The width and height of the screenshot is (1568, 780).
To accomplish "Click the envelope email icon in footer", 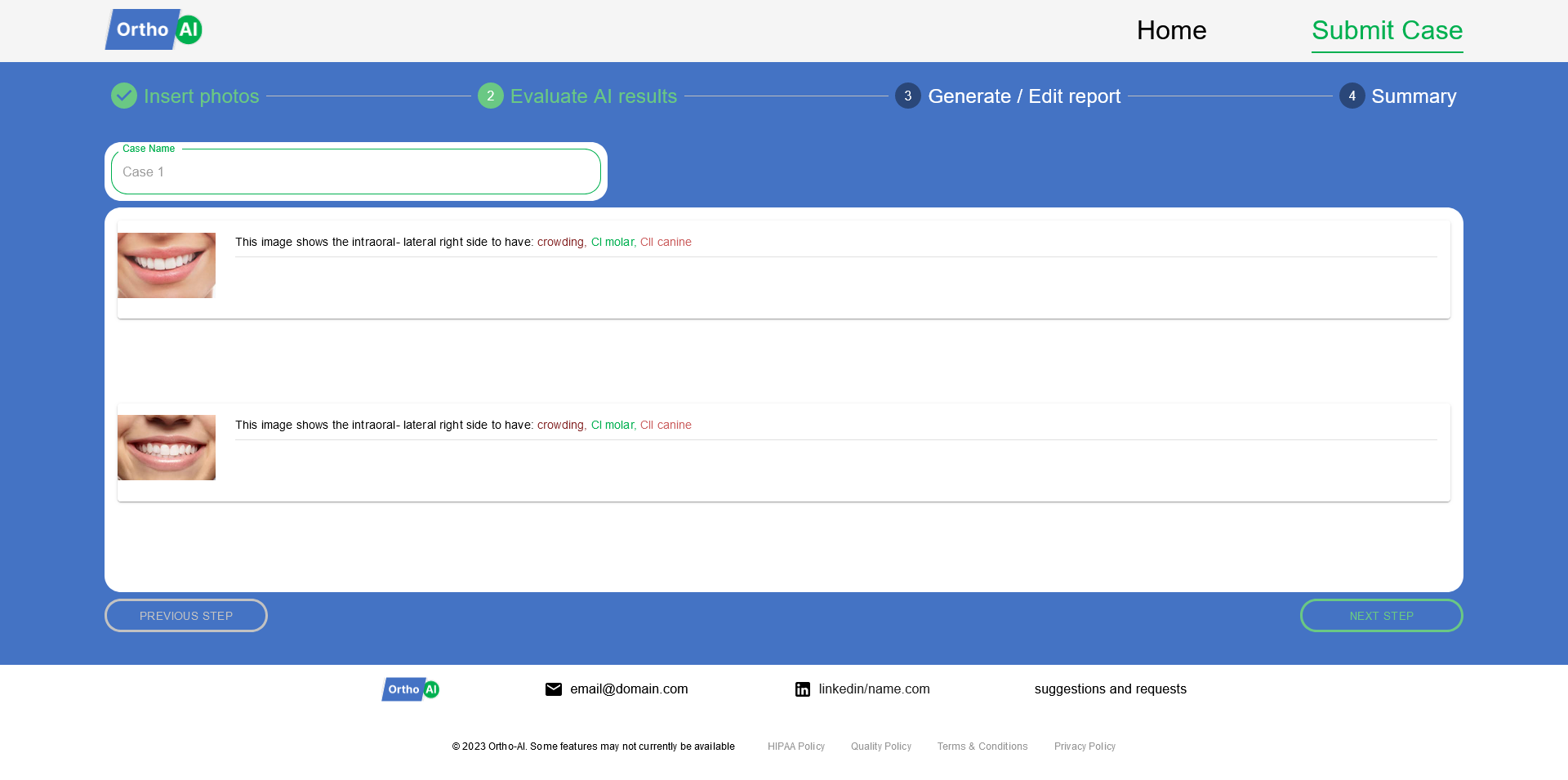I will 554,689.
